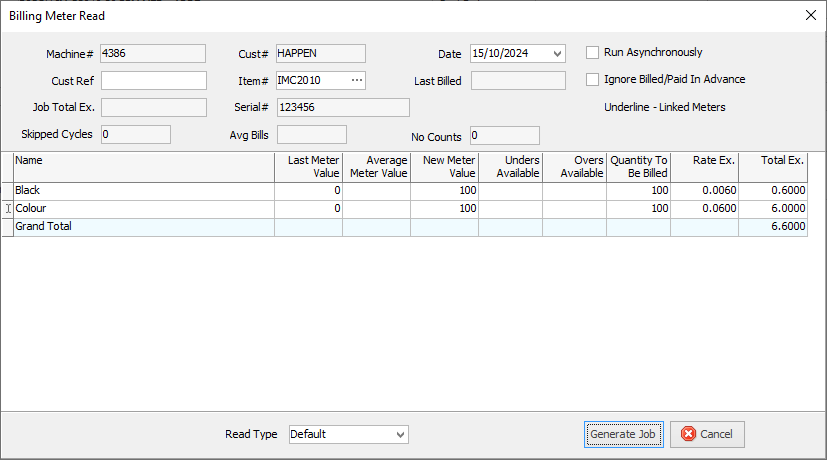Select the Black row New Meter Value

tap(444, 191)
